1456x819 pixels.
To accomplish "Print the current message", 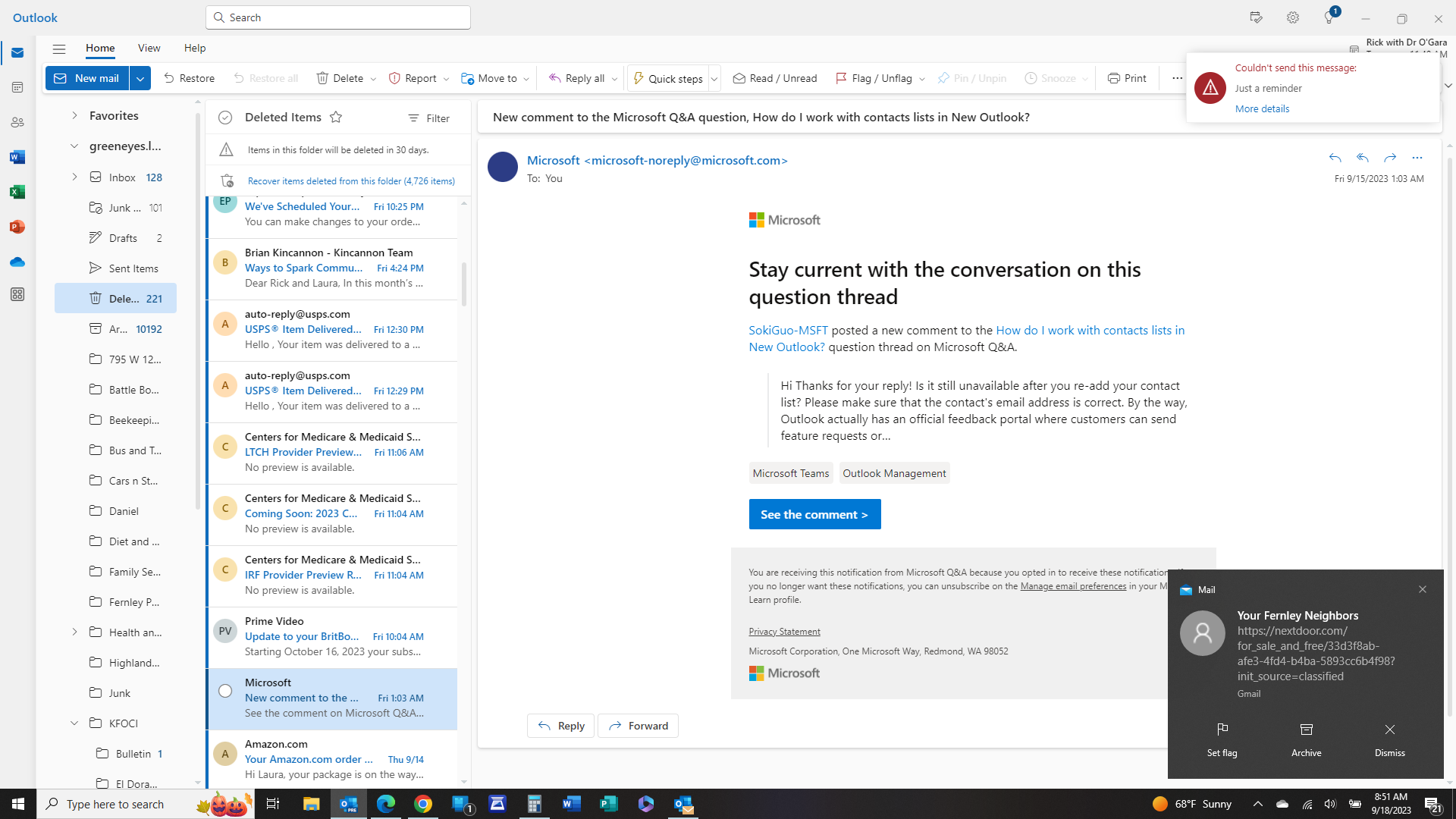I will (1127, 78).
